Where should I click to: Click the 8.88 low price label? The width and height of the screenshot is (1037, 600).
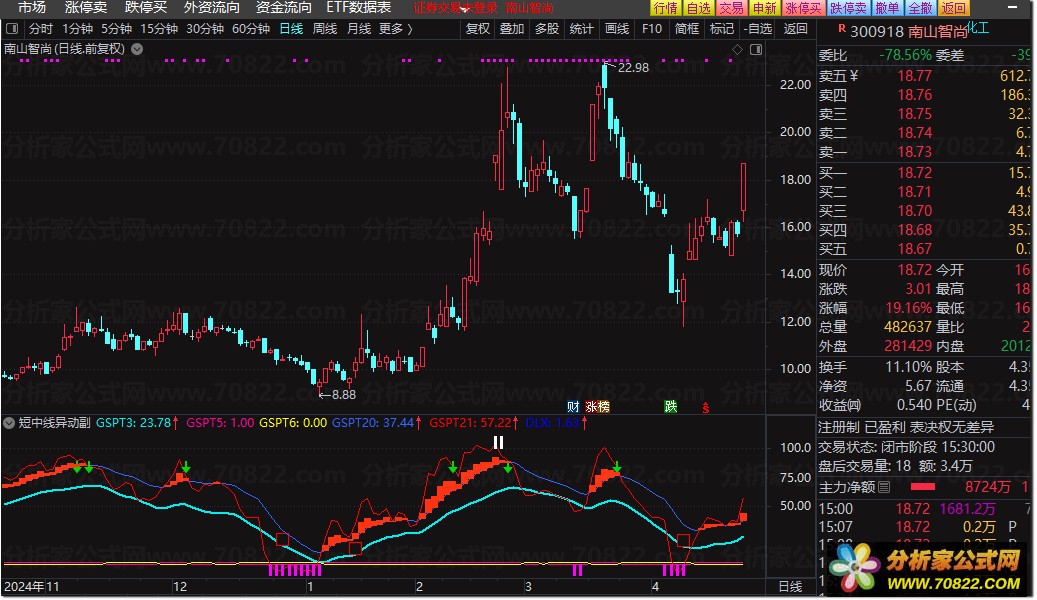click(344, 395)
